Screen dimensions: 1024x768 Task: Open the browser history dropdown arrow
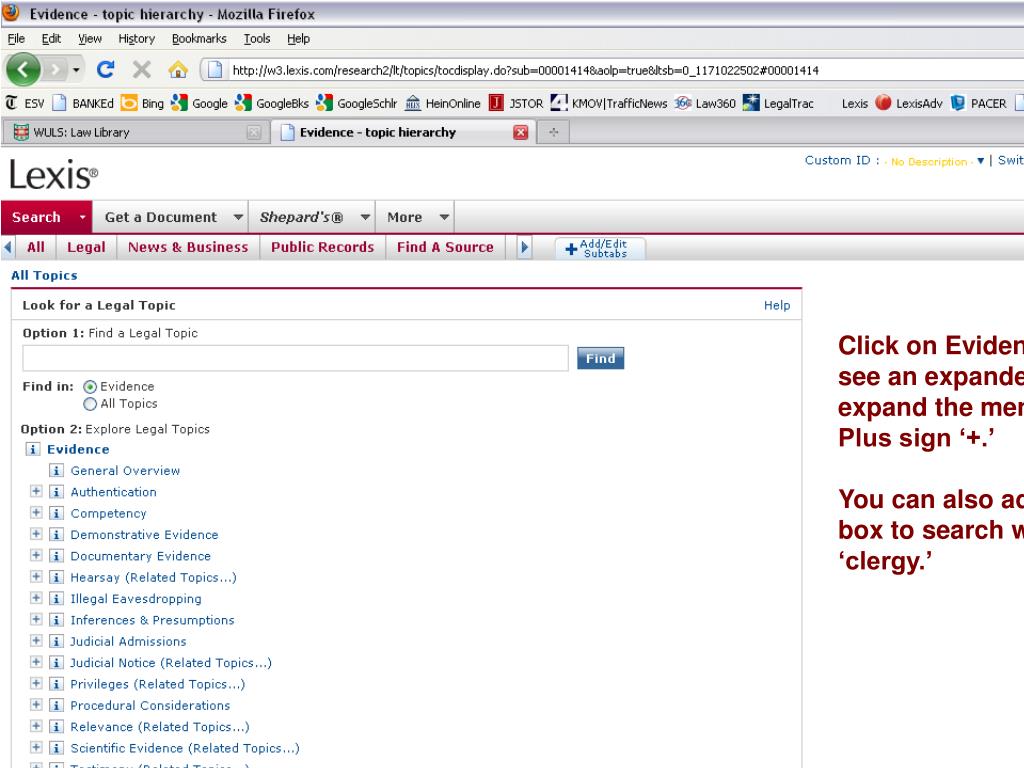pos(76,69)
